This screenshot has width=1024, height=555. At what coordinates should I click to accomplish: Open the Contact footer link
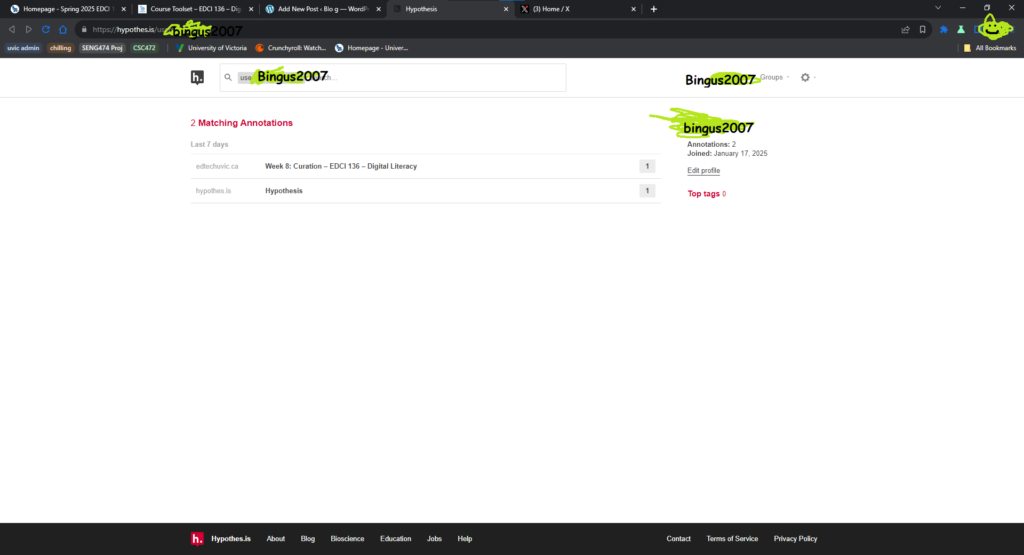coord(679,539)
